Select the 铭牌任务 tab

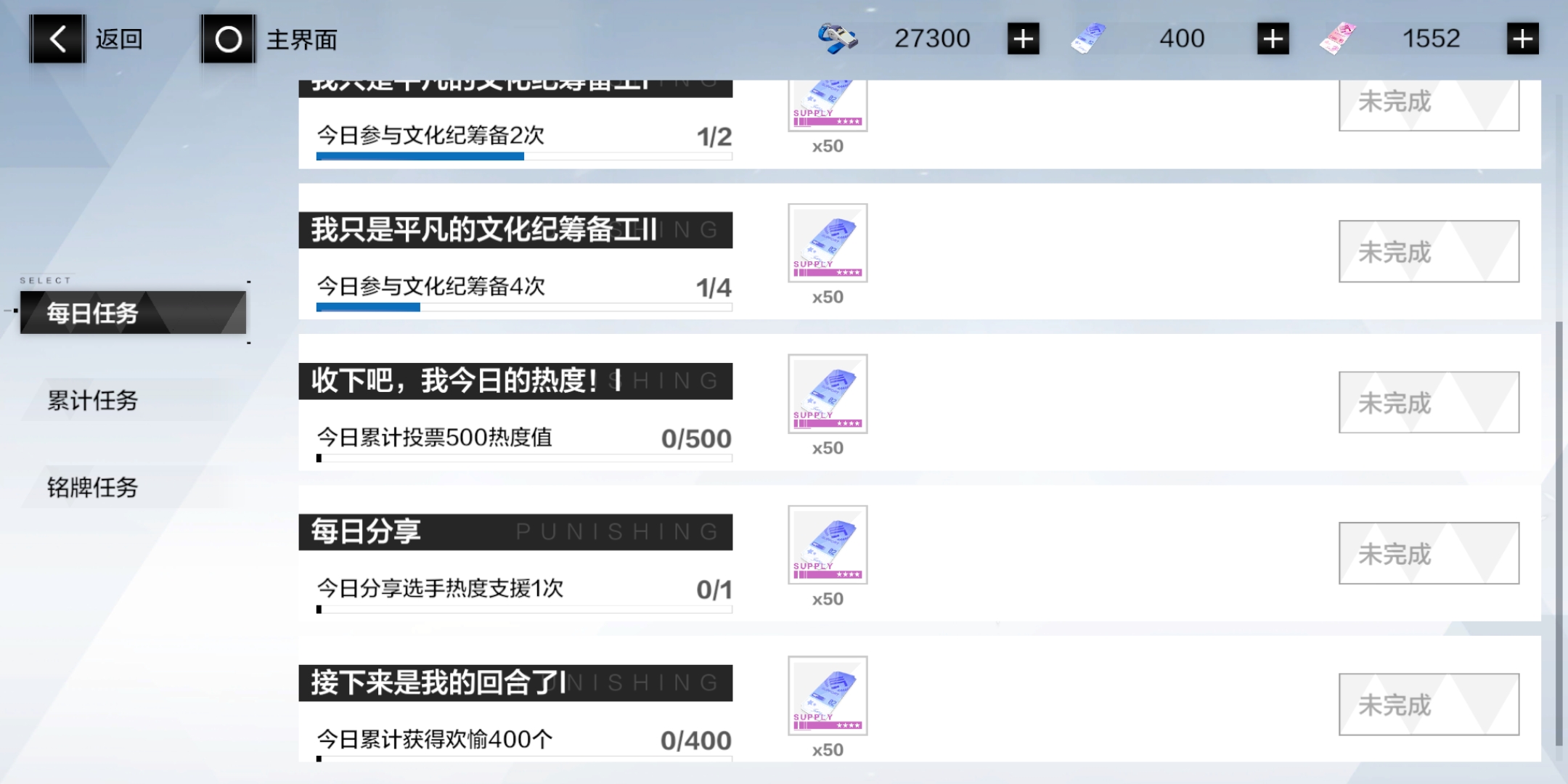click(x=93, y=487)
